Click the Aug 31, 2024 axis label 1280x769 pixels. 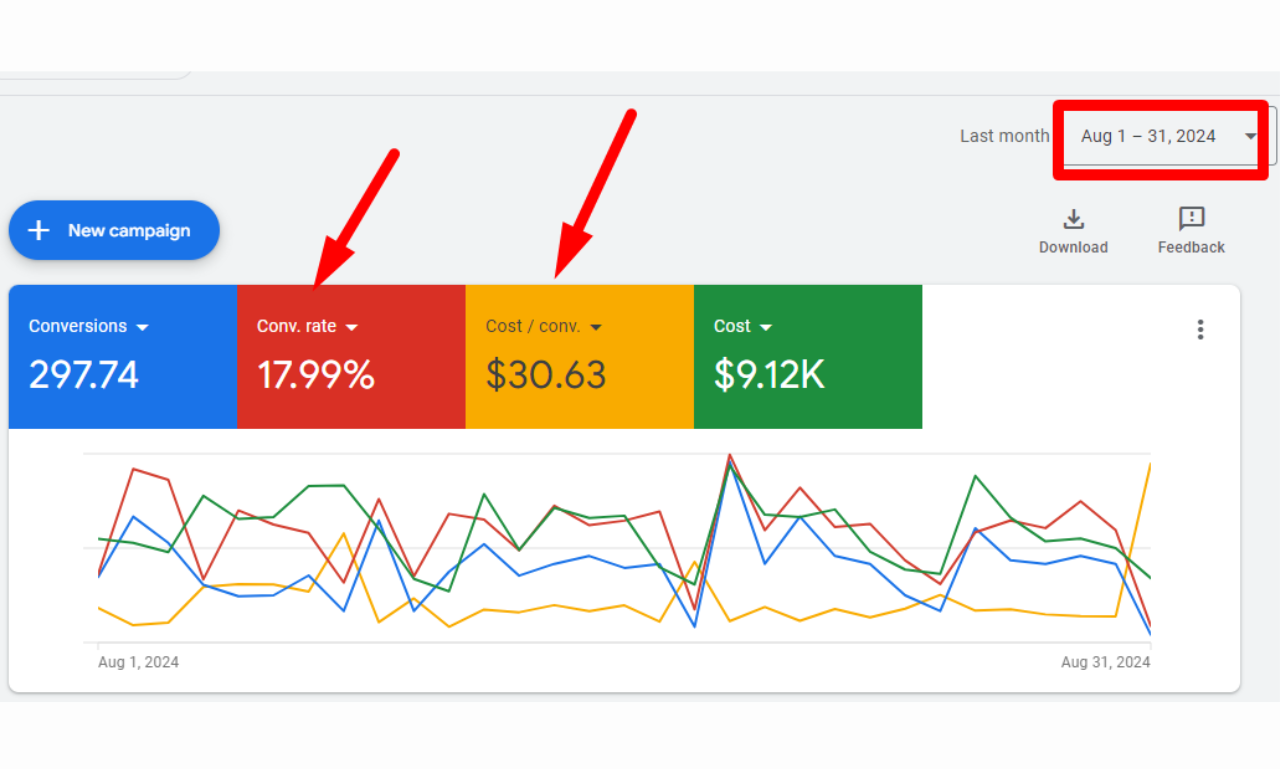tap(1105, 662)
